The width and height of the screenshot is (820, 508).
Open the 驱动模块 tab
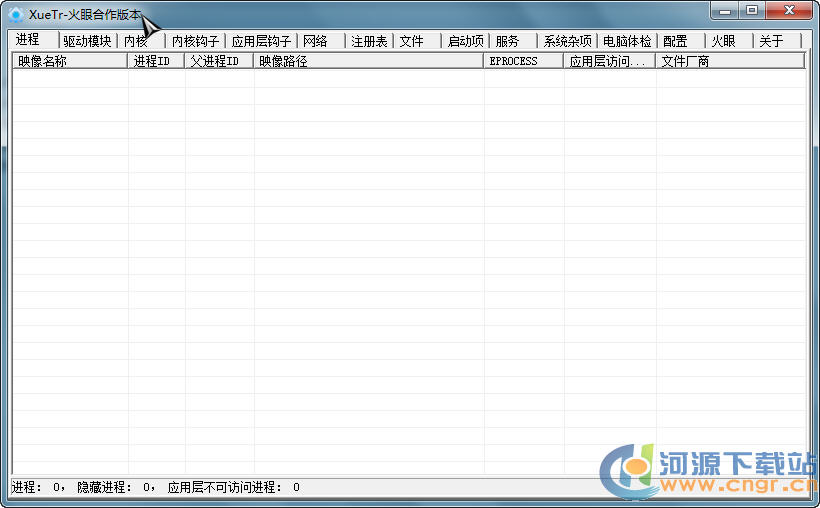click(x=87, y=41)
